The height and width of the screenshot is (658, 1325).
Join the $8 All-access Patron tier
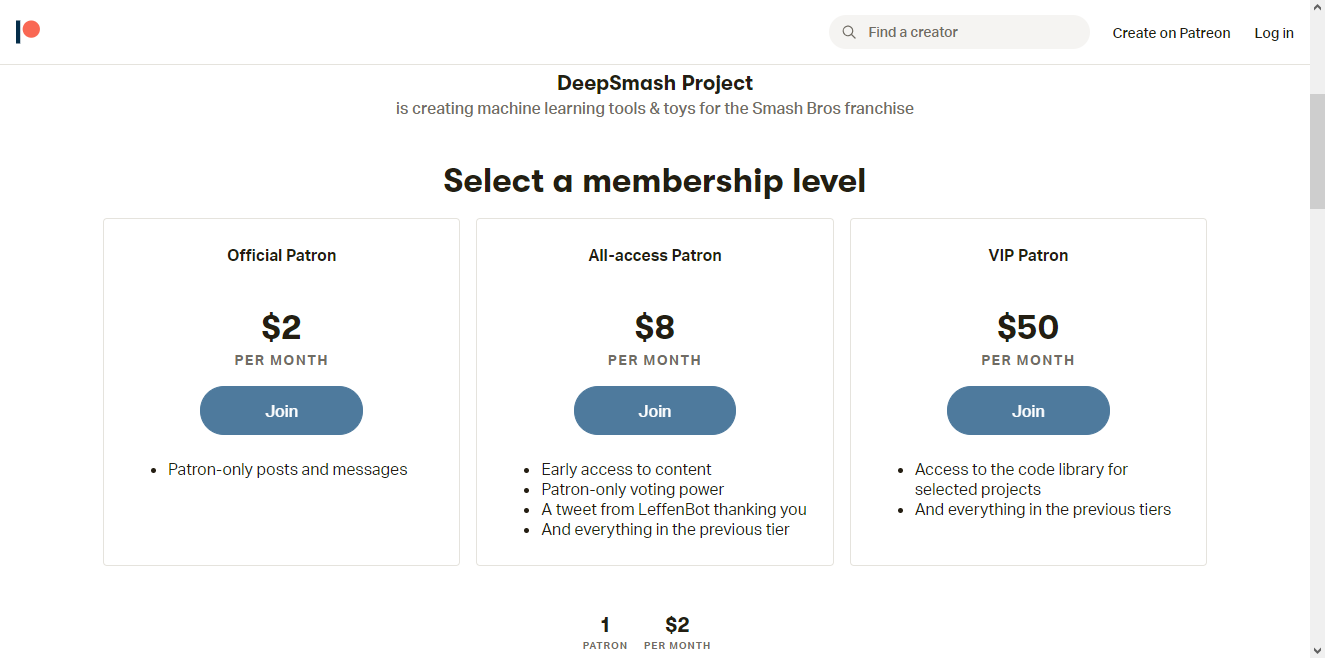655,411
